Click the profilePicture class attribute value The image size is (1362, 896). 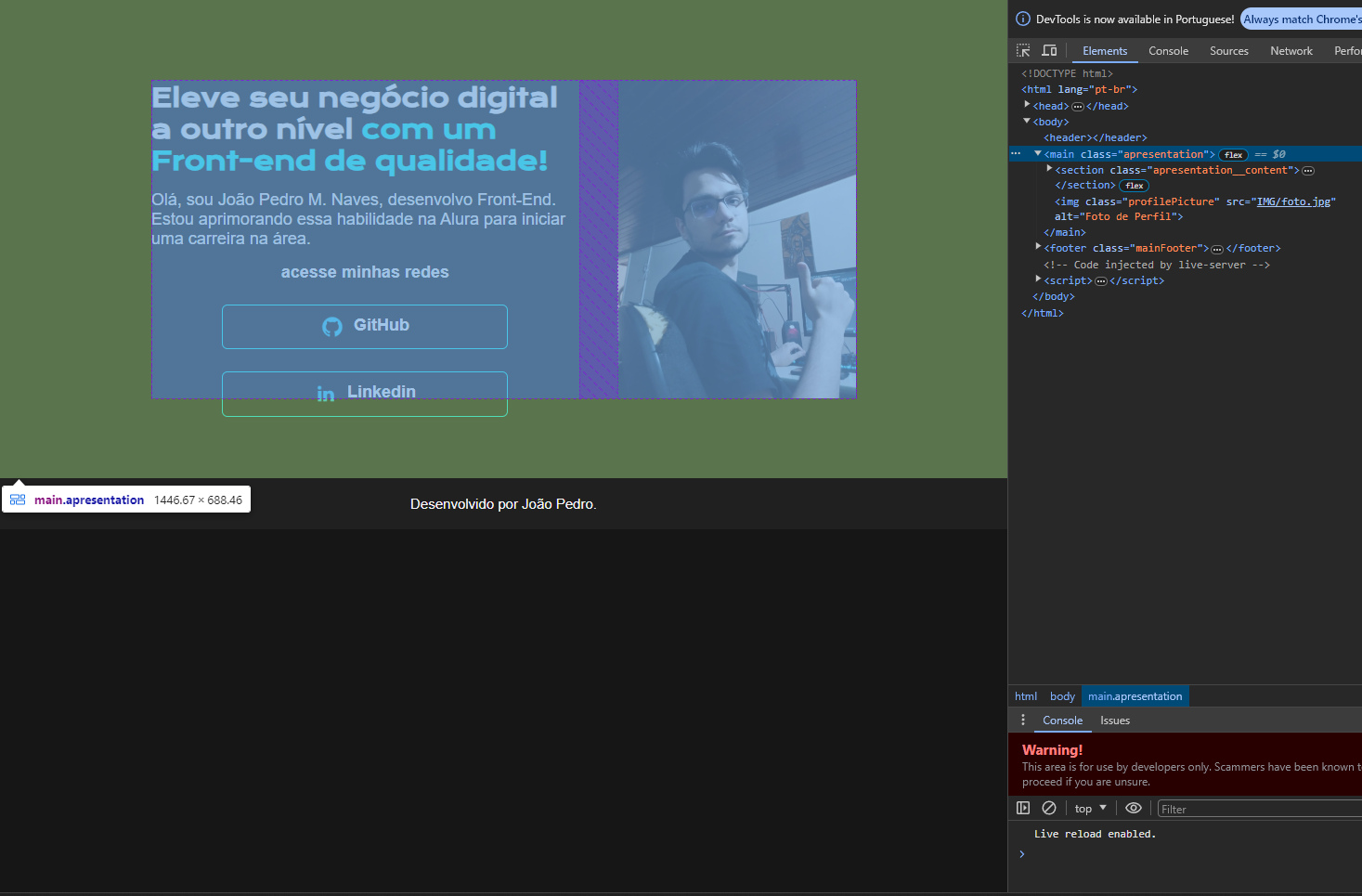pyautogui.click(x=1171, y=201)
